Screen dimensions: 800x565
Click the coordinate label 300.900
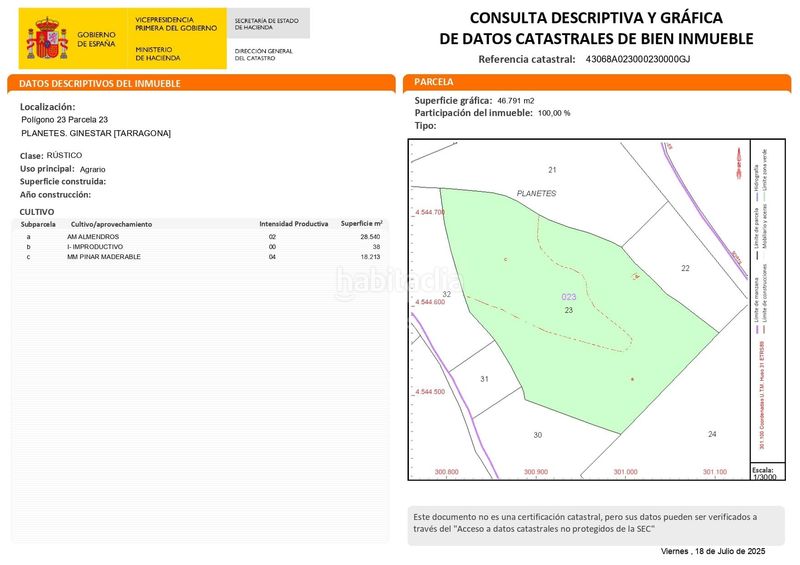[x=536, y=472]
